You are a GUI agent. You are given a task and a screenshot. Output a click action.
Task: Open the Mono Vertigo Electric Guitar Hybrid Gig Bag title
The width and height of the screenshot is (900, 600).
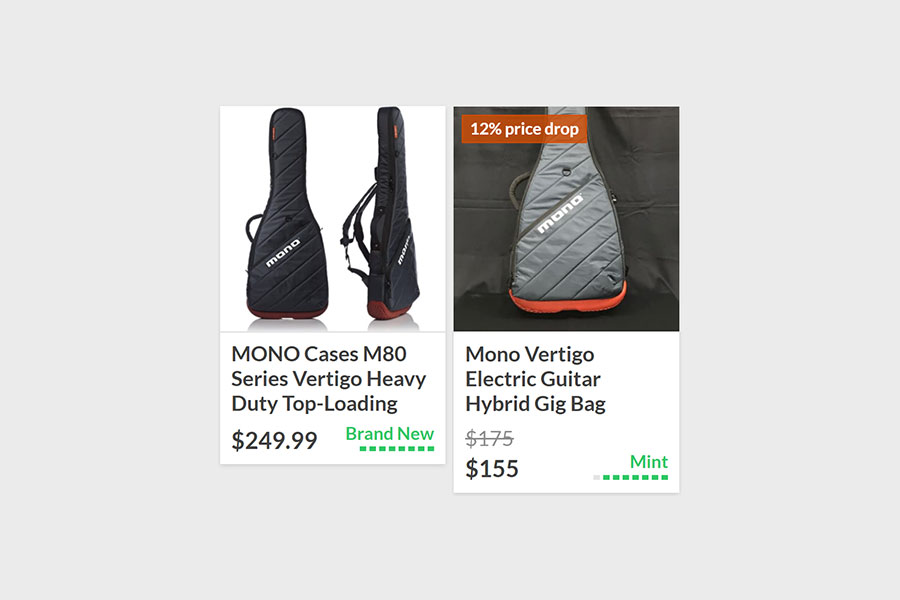coord(535,379)
